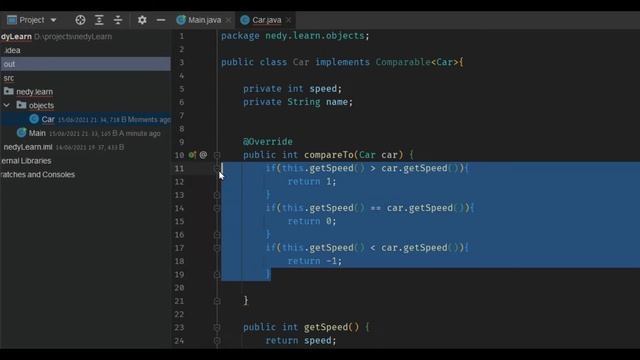
Task: Select the dyLearn project root
Action: [16, 37]
